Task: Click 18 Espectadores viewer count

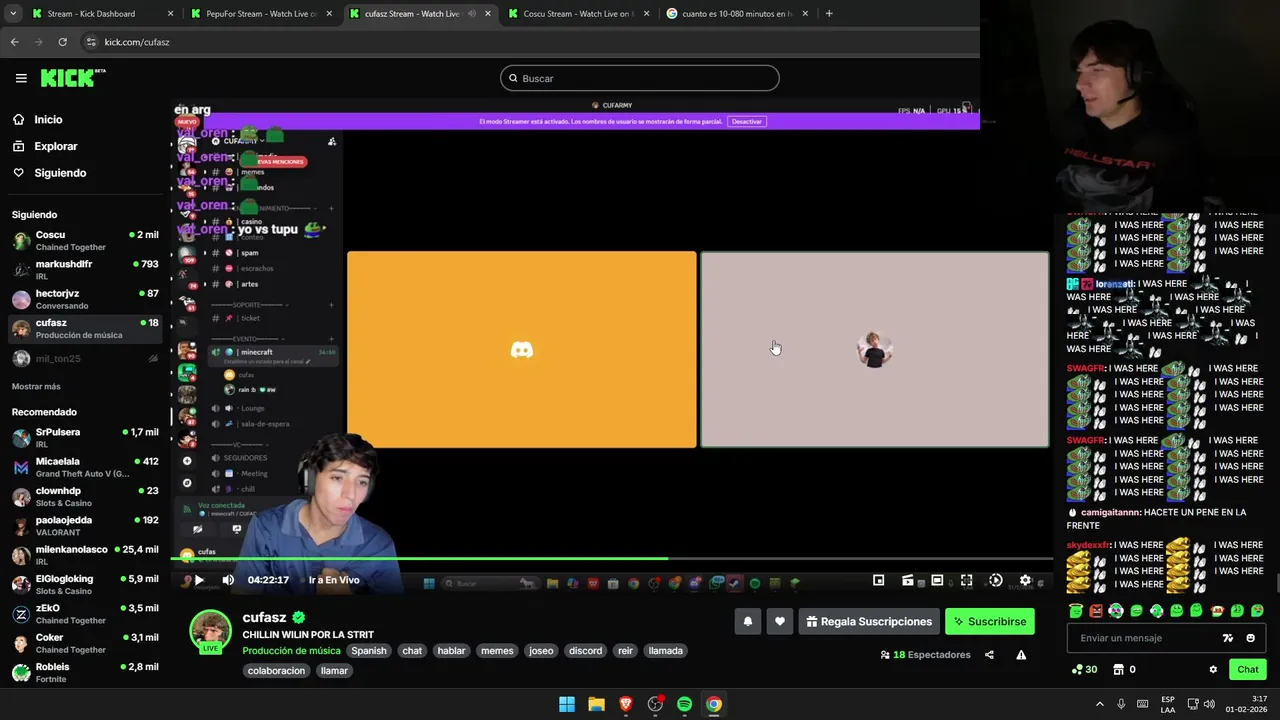Action: pos(925,655)
